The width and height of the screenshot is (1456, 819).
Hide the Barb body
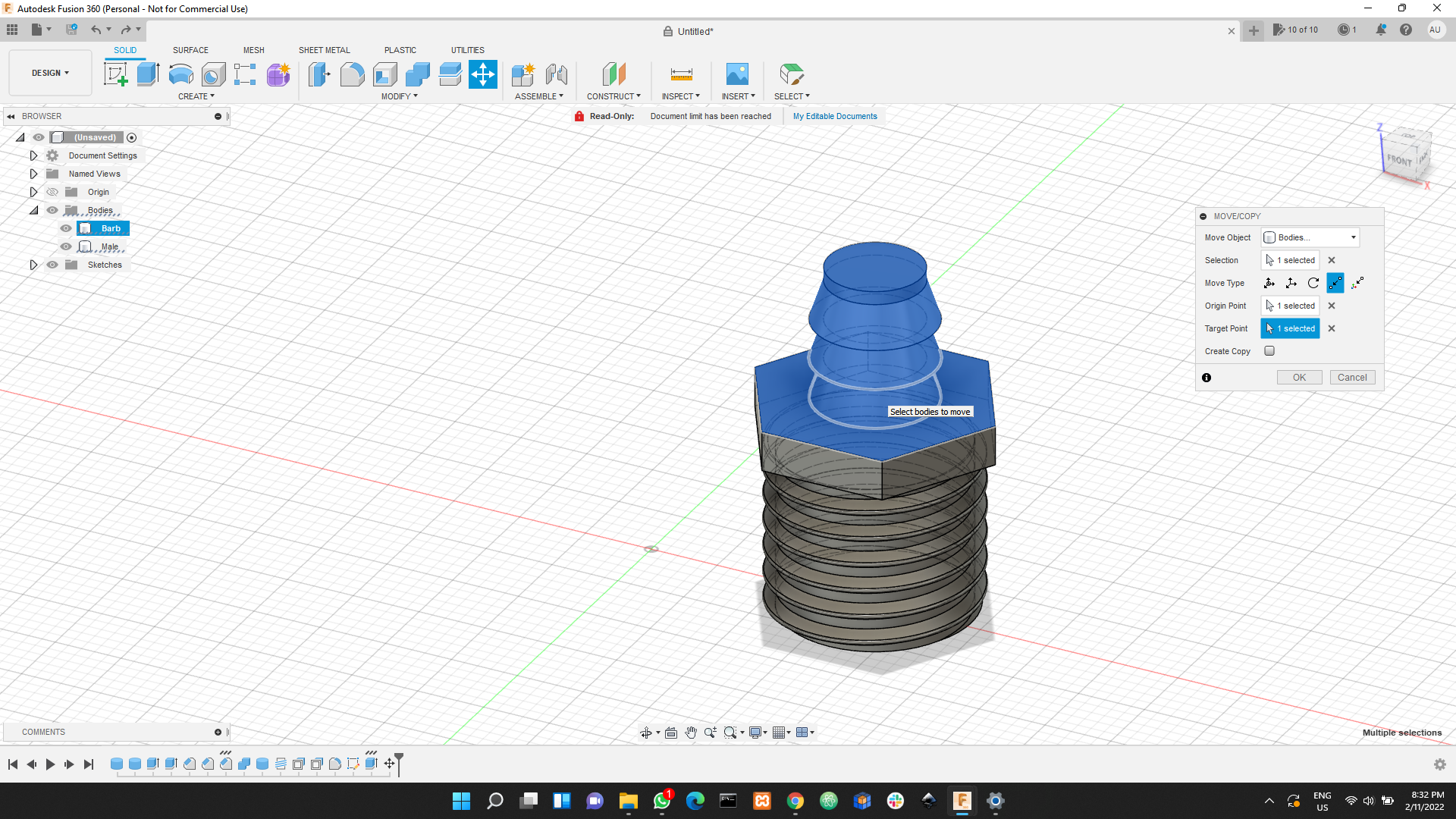pos(66,228)
